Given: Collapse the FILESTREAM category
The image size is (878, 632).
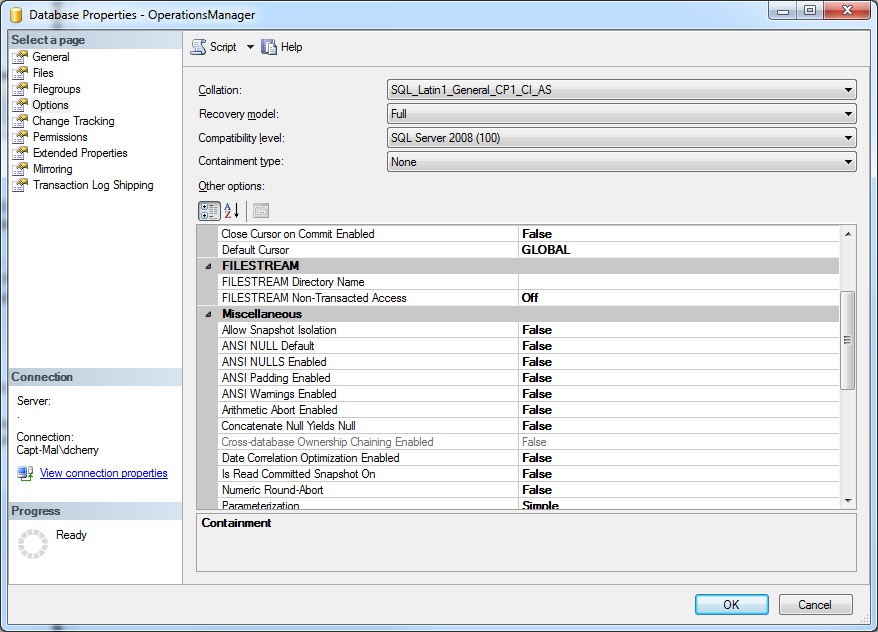Looking at the screenshot, I should [208, 266].
